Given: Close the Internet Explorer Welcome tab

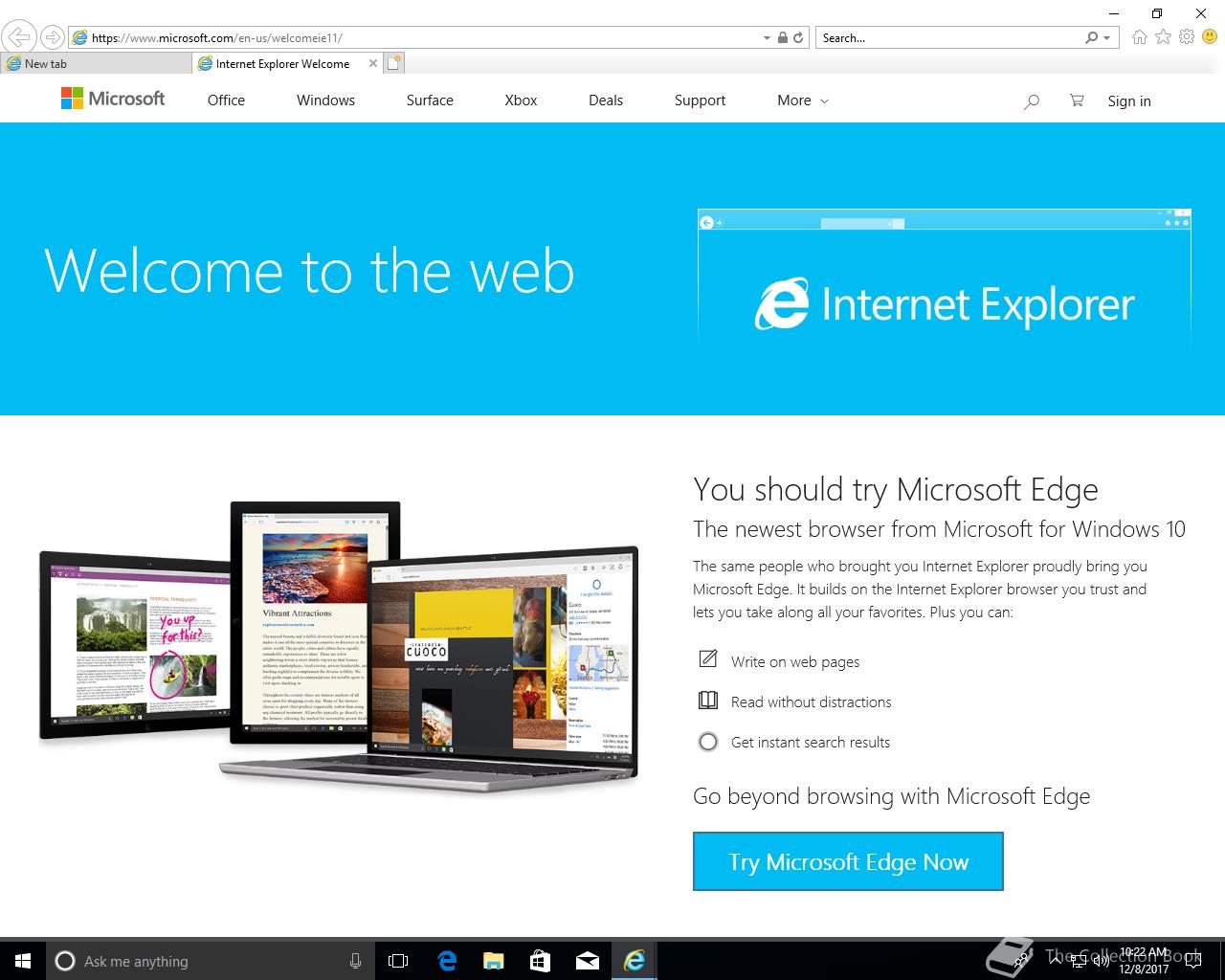Looking at the screenshot, I should 373,63.
